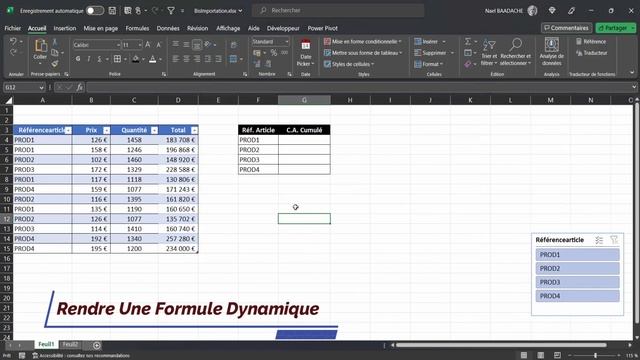Open Trier et filtrer
The image size is (640, 360).
point(489,52)
